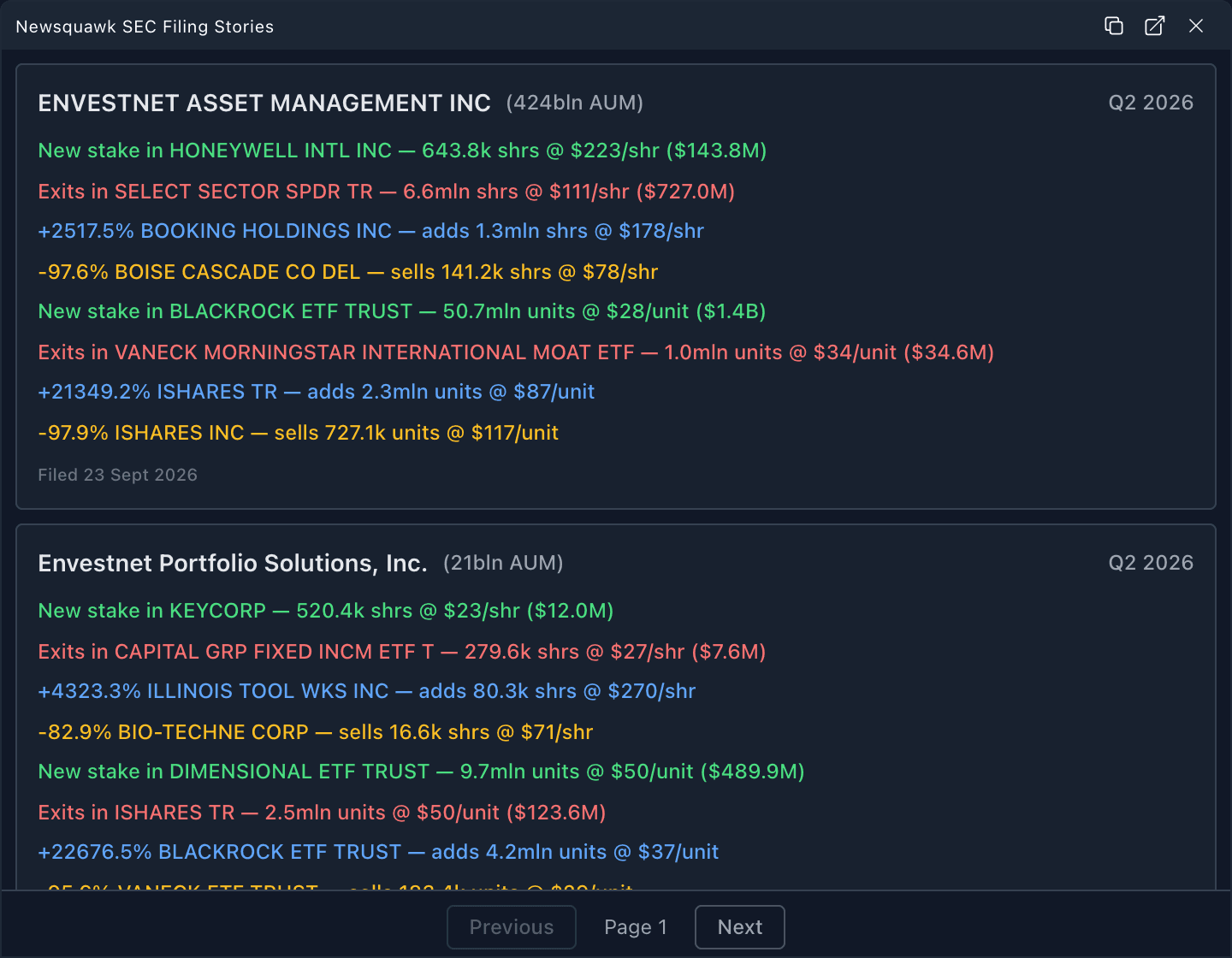Click the Previous page button
The image size is (1232, 958).
pos(512,927)
